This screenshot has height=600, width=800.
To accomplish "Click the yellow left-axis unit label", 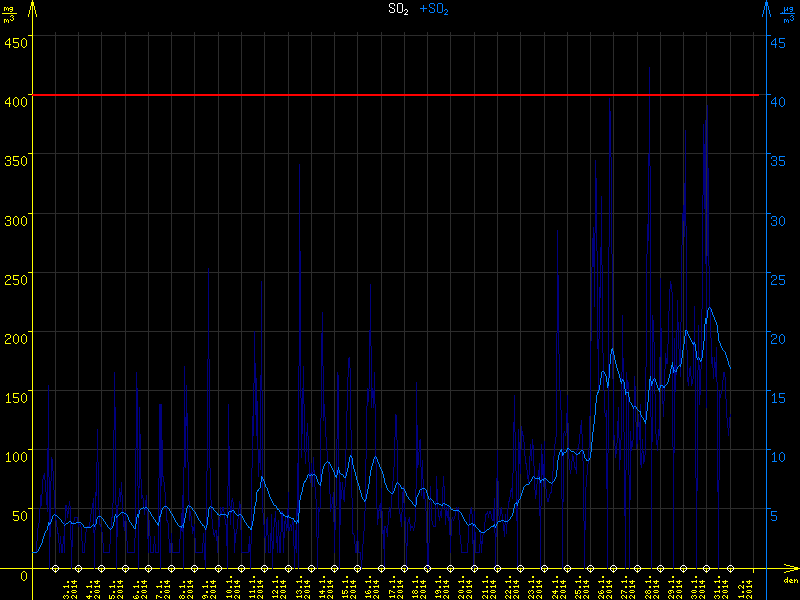I will click(x=10, y=12).
